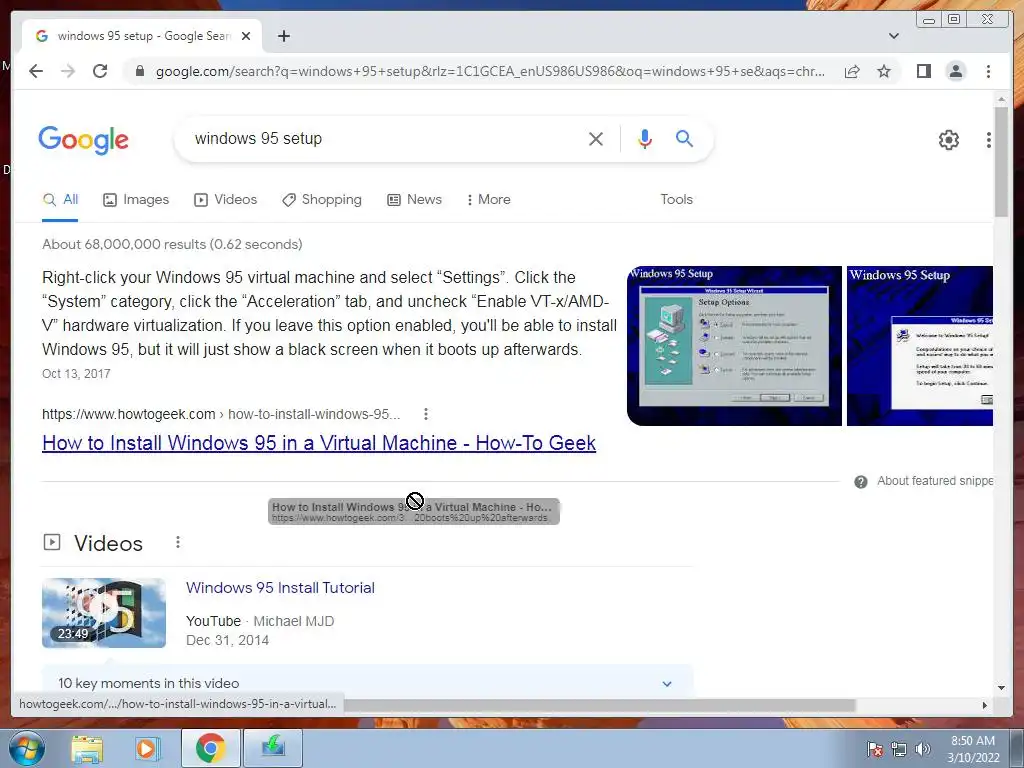
Task: Open Windows 95 Install Tutorial video link
Action: [280, 588]
